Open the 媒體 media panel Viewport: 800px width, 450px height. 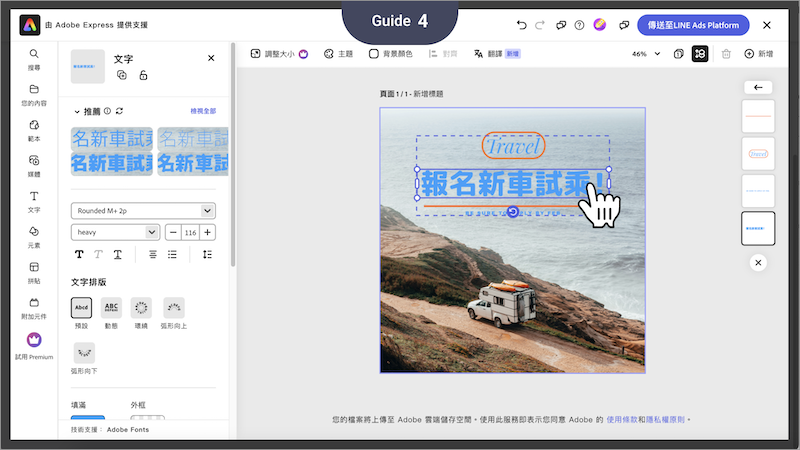[34, 164]
